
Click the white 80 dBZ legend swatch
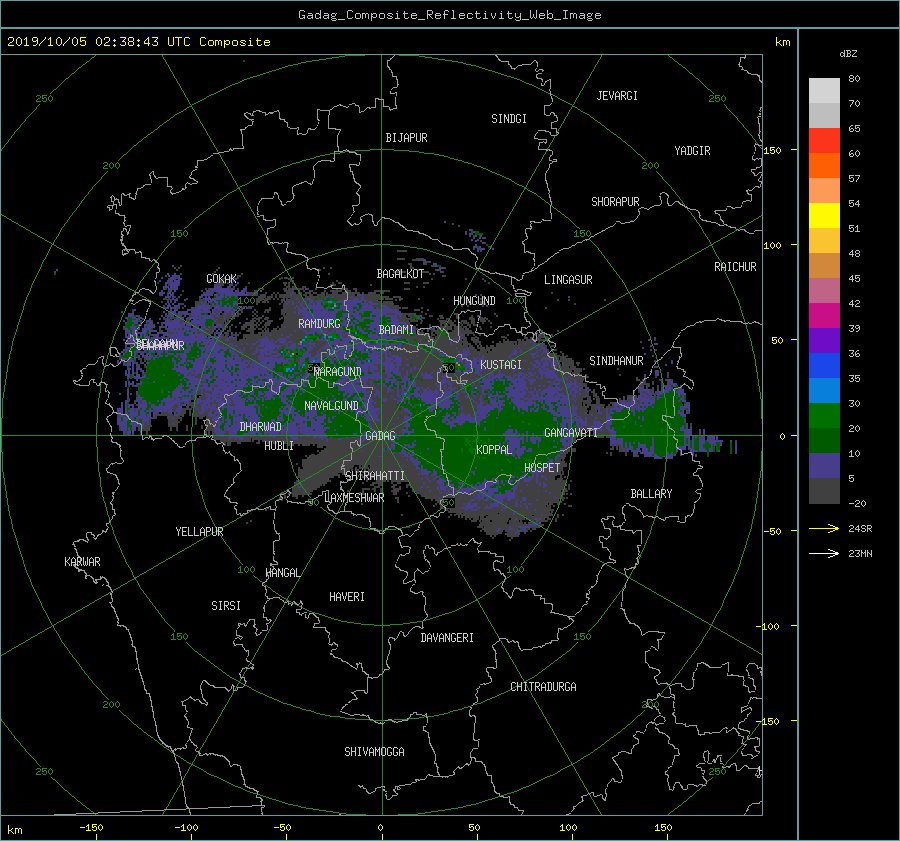[x=824, y=91]
